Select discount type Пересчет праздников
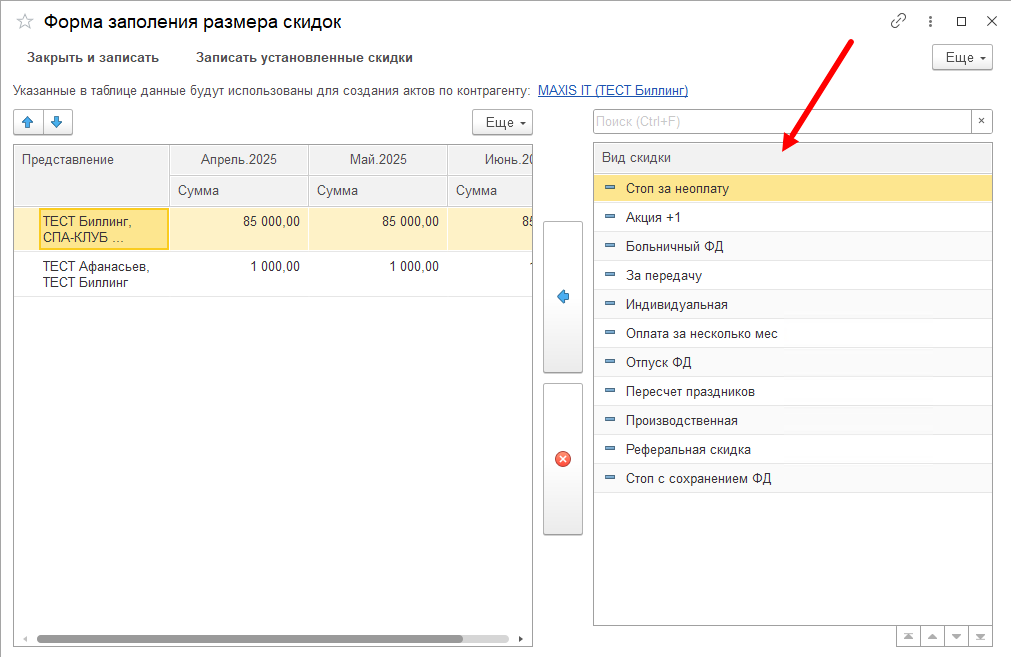Image resolution: width=1011 pixels, height=657 pixels. point(792,391)
